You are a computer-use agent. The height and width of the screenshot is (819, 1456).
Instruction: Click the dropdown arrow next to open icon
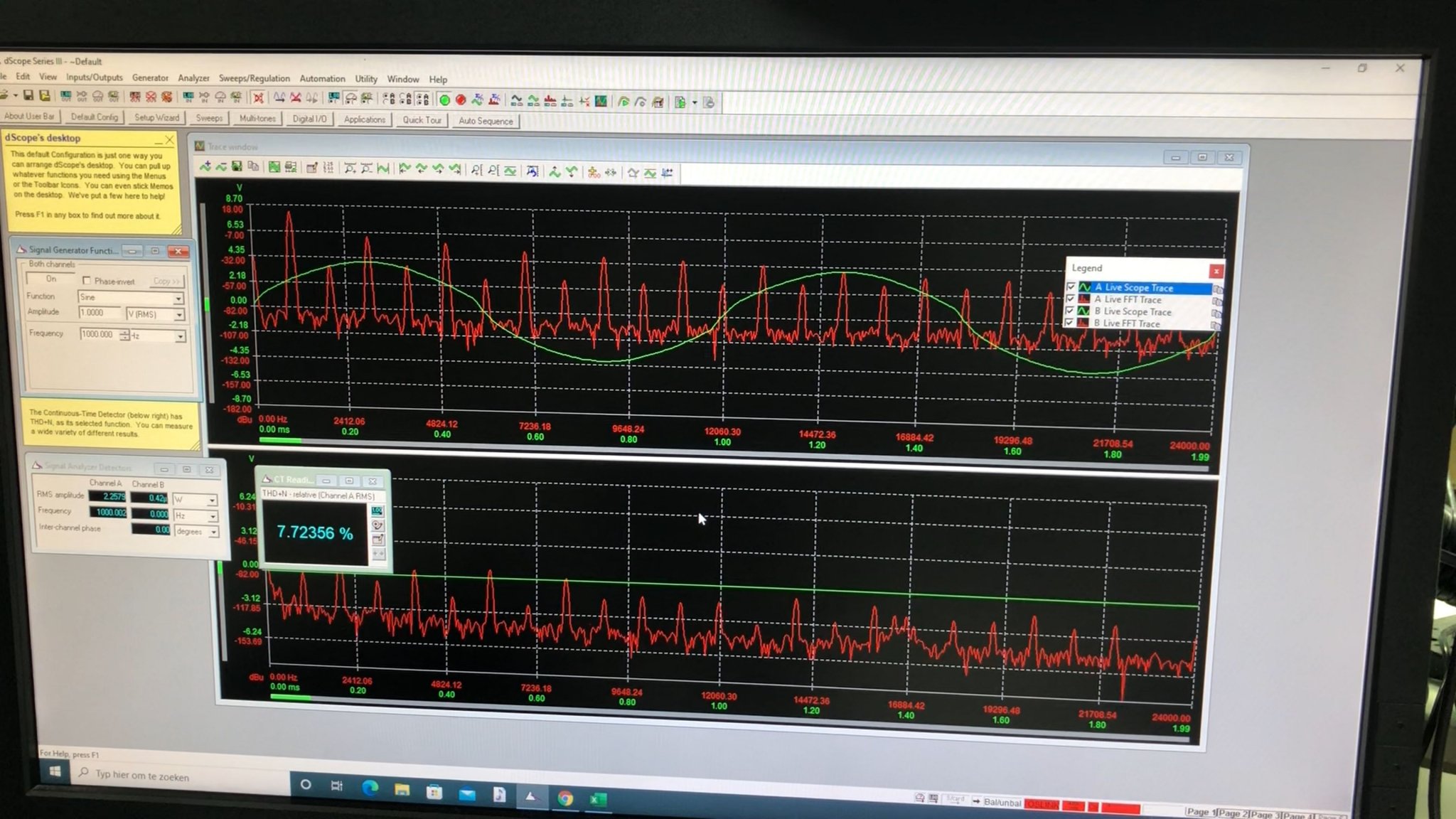(x=15, y=95)
